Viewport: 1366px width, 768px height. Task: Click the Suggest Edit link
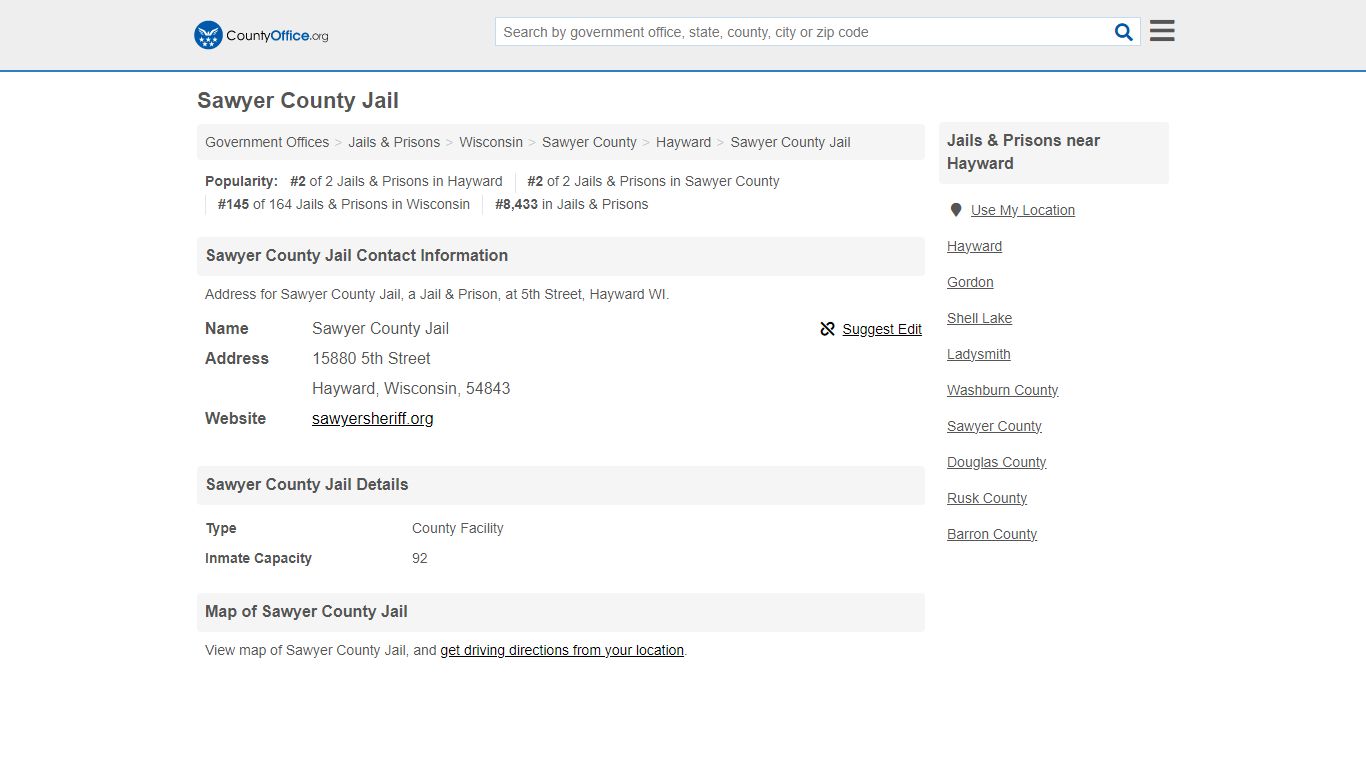tap(882, 329)
